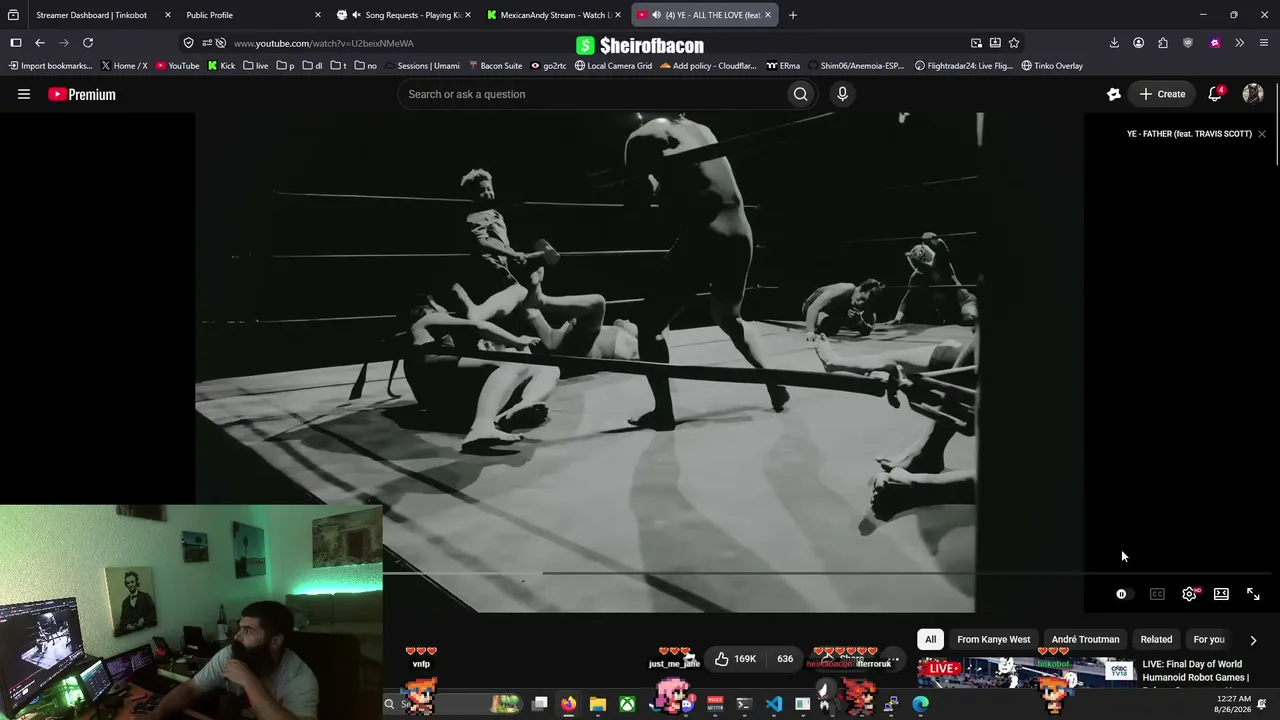This screenshot has width=1280, height=720.
Task: Open a new browser tab
Action: (793, 15)
